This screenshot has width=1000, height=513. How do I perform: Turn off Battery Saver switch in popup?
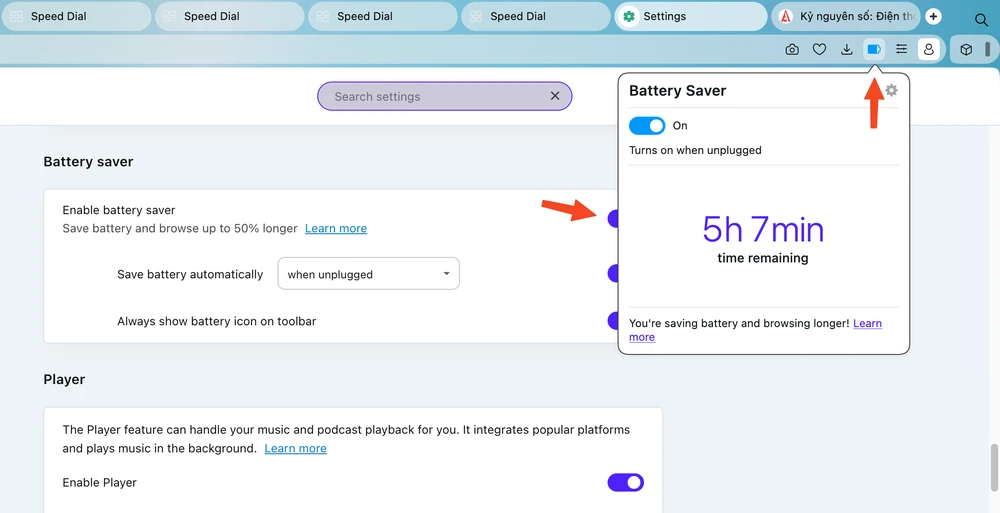click(x=647, y=126)
